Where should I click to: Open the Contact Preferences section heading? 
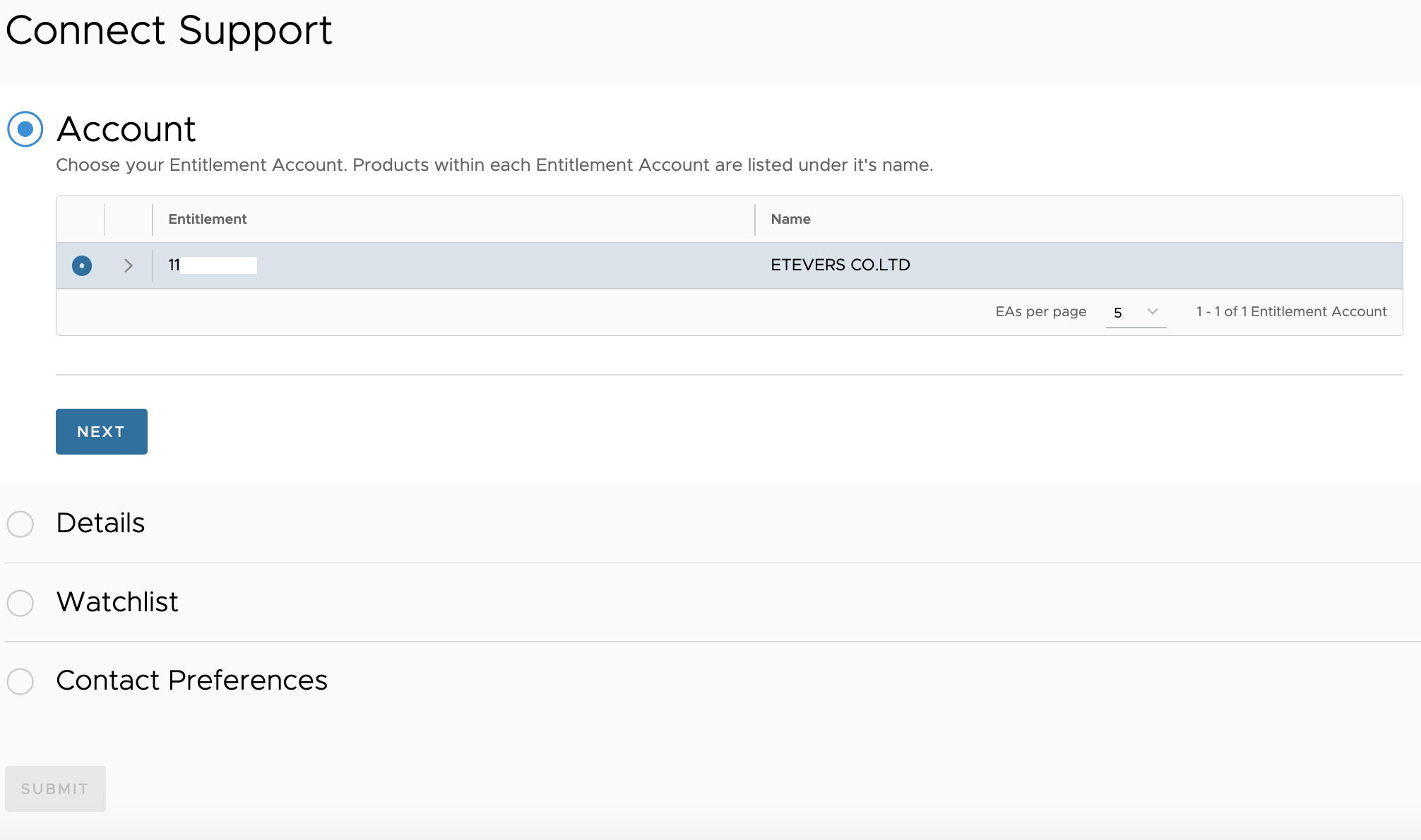pos(191,680)
